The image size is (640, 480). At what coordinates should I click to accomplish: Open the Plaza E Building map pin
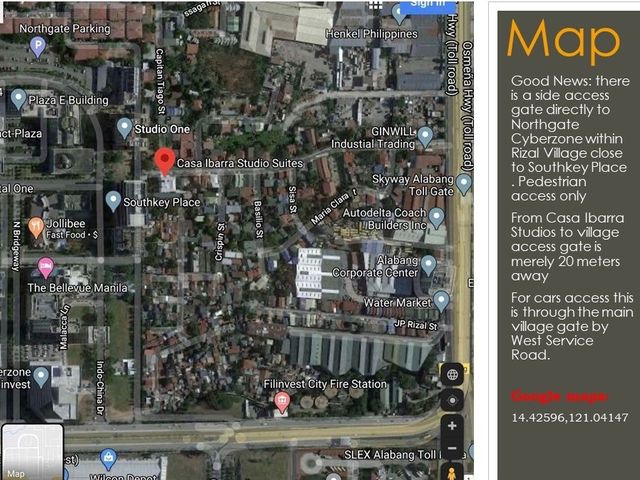click(x=18, y=99)
